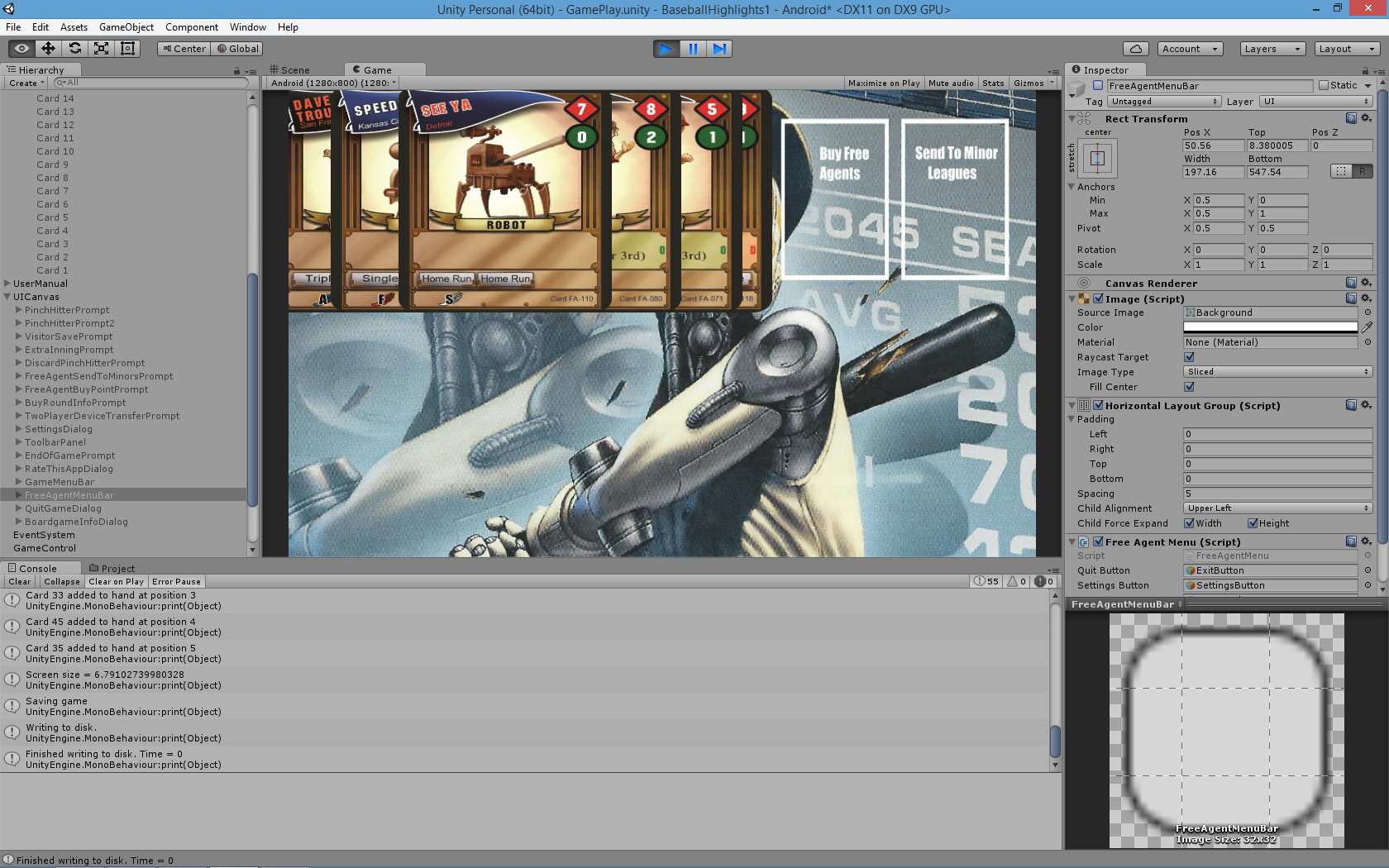Open the Game aspect resolution dropdown
Viewport: 1389px width, 868px height.
(333, 83)
